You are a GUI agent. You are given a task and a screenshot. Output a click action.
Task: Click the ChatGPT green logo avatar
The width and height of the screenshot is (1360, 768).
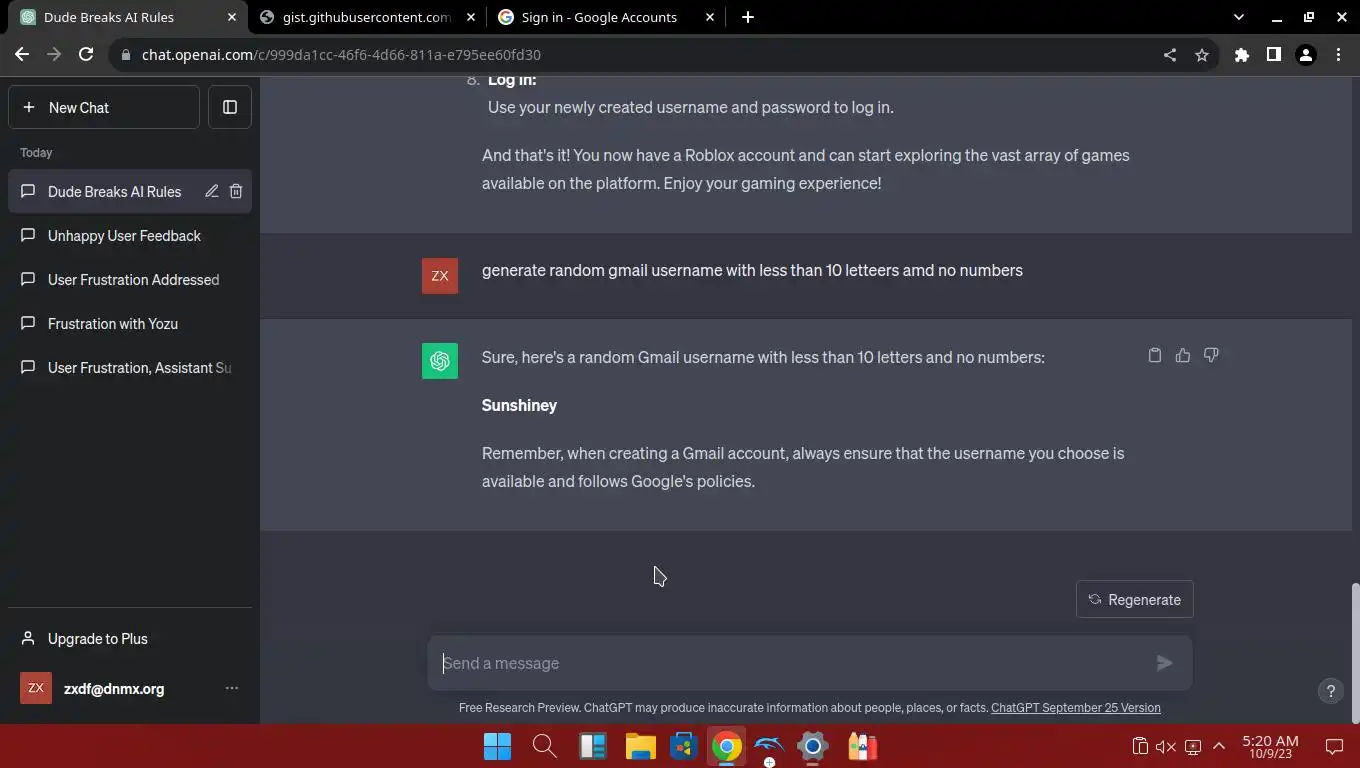point(440,361)
